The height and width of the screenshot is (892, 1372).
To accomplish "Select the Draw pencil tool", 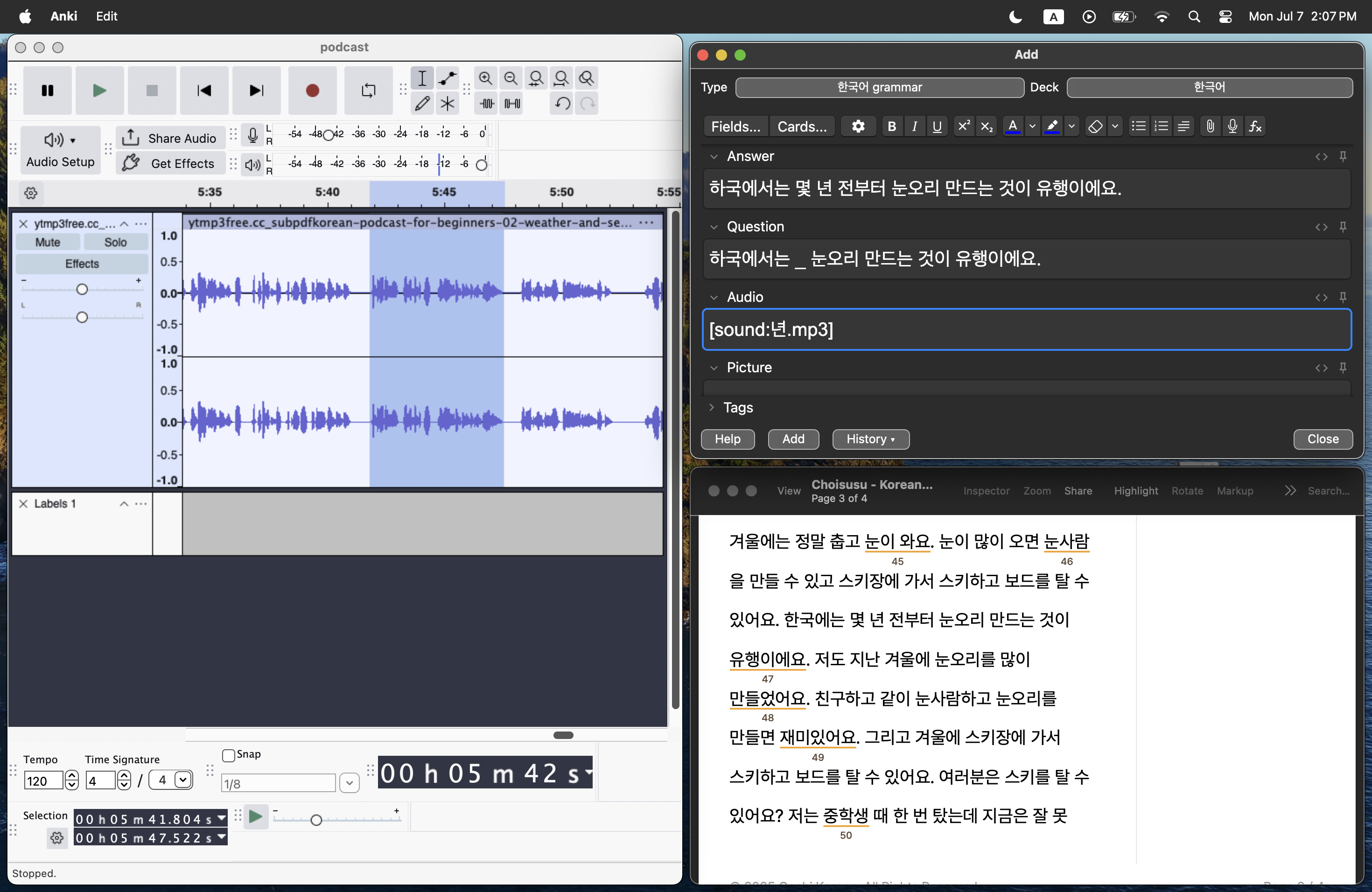I will click(422, 104).
